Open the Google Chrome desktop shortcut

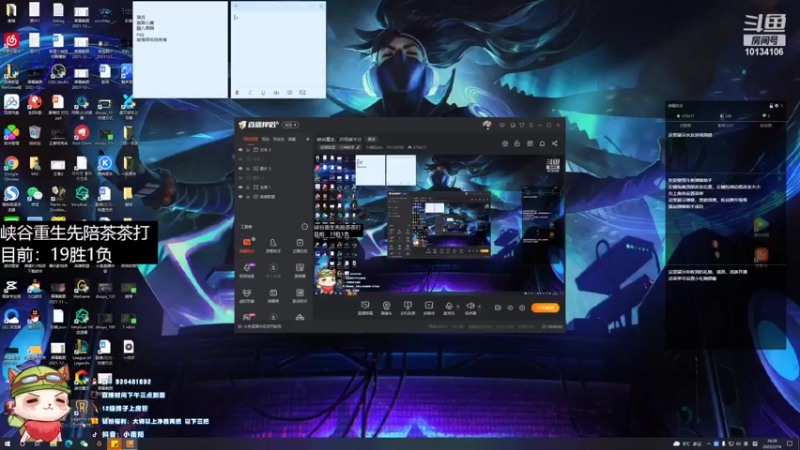point(11,168)
